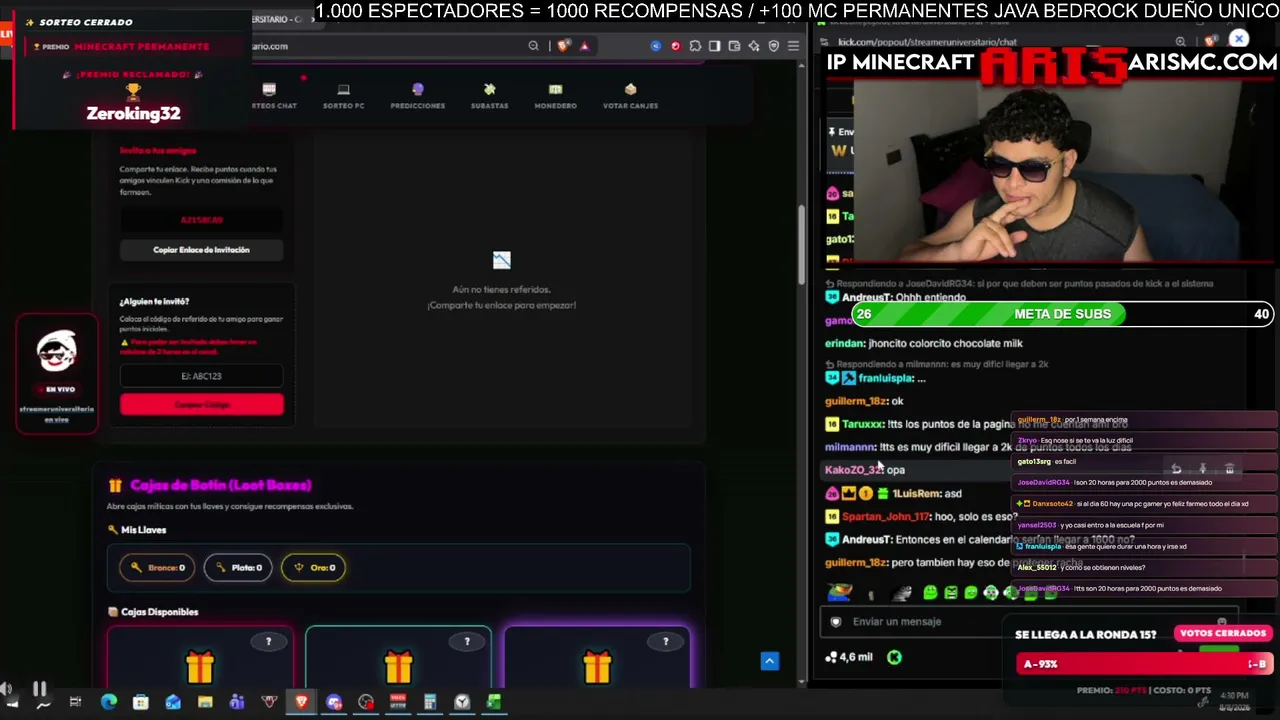Open Calculator from the taskbar
This screenshot has width=1280, height=720.
pyautogui.click(x=430, y=703)
